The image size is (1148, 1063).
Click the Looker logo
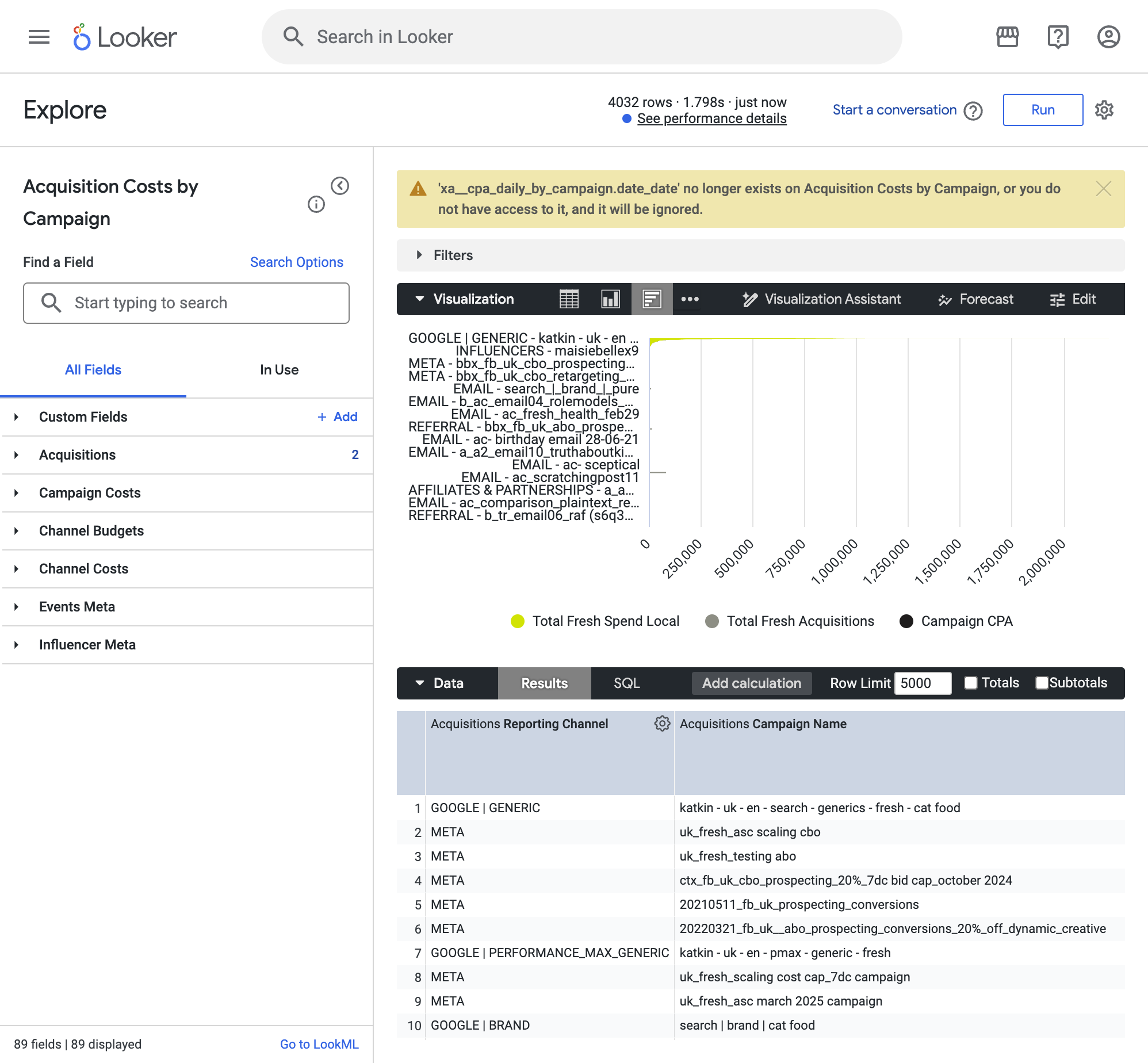(125, 37)
